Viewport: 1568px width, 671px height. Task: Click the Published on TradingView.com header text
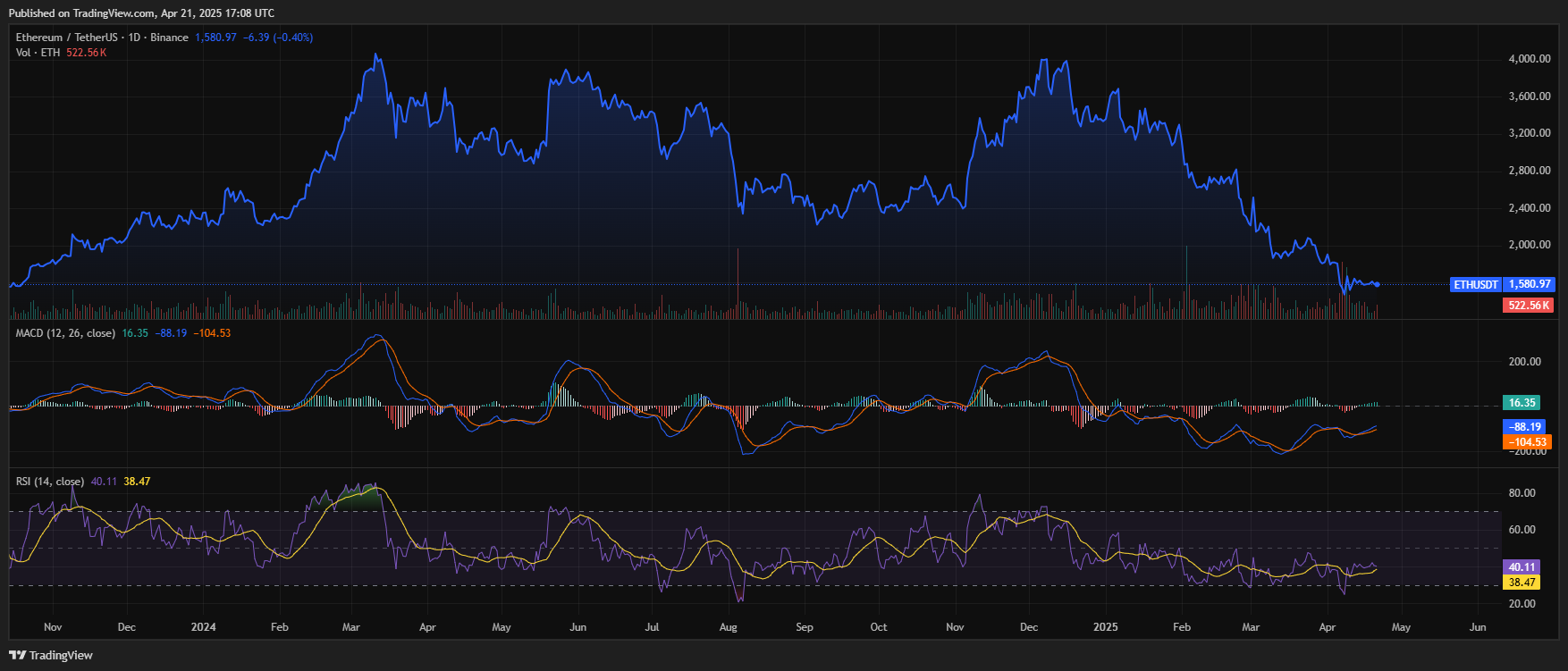pos(141,13)
